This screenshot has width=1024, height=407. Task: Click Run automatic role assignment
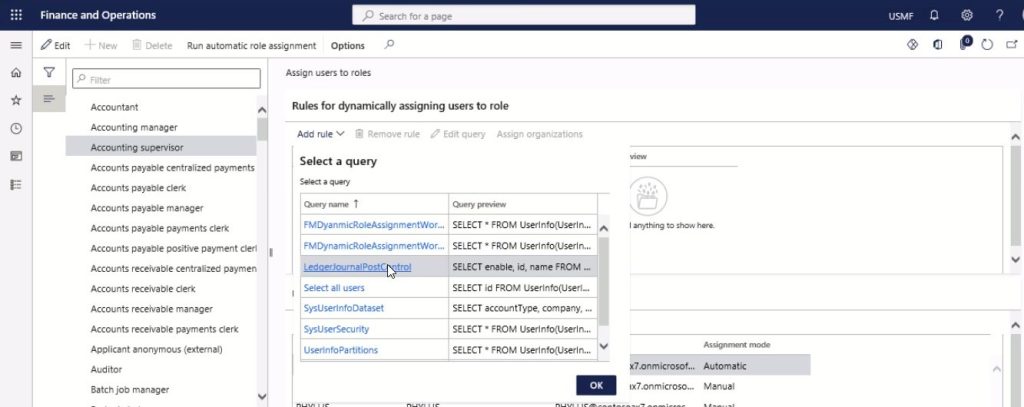coord(251,46)
